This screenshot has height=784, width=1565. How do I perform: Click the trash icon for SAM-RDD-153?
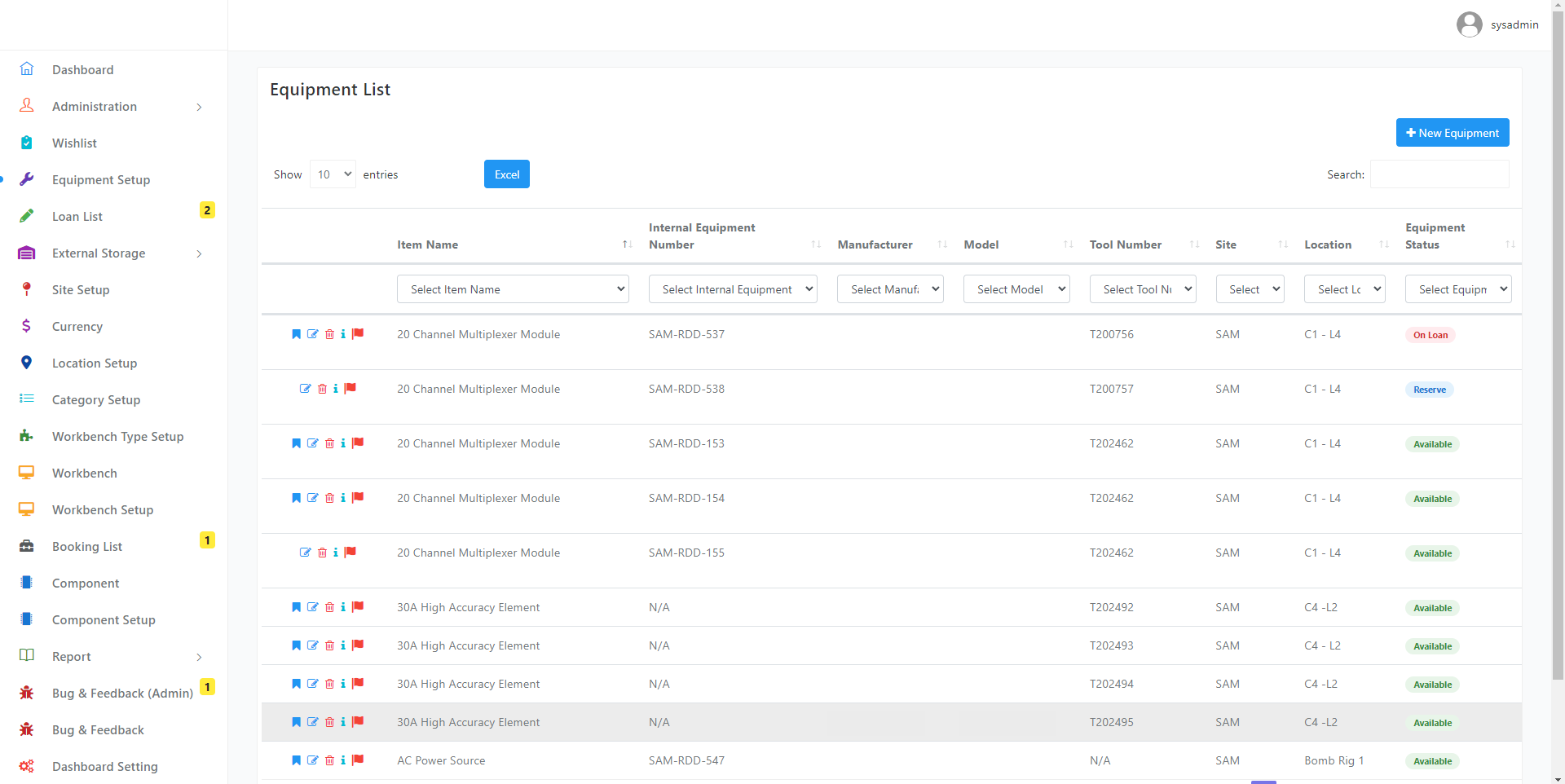pyautogui.click(x=329, y=443)
